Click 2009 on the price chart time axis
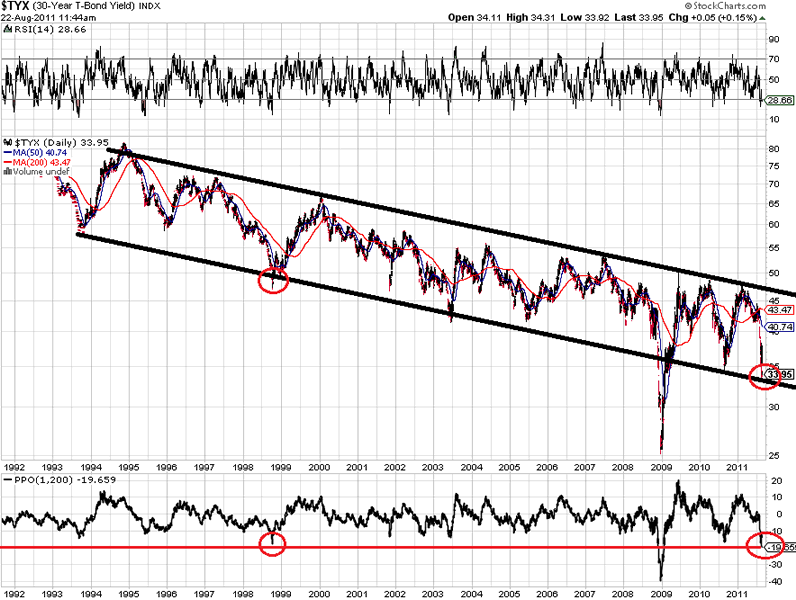This screenshot has width=796, height=600. pos(661,467)
